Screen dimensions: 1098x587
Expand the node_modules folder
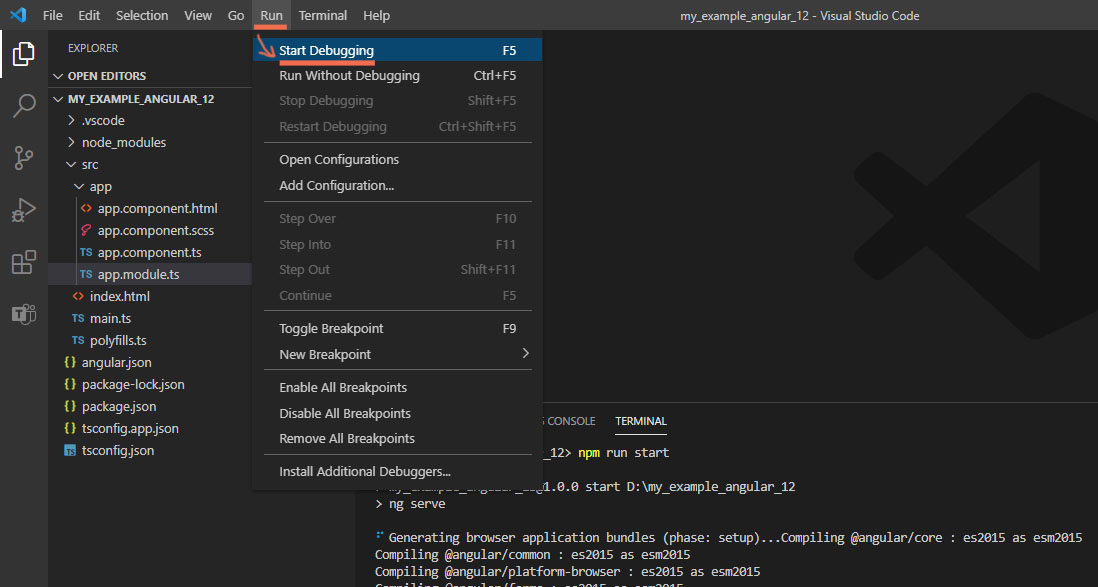[x=123, y=142]
